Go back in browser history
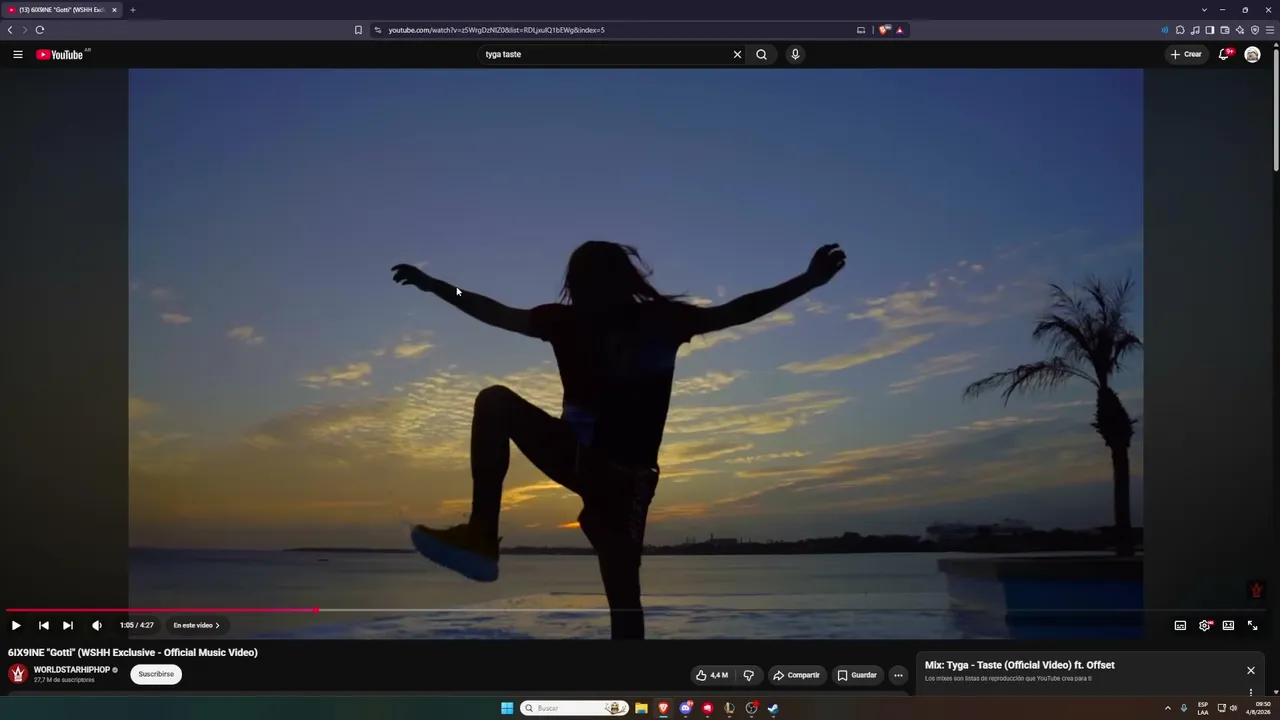1280x720 pixels. (10, 30)
